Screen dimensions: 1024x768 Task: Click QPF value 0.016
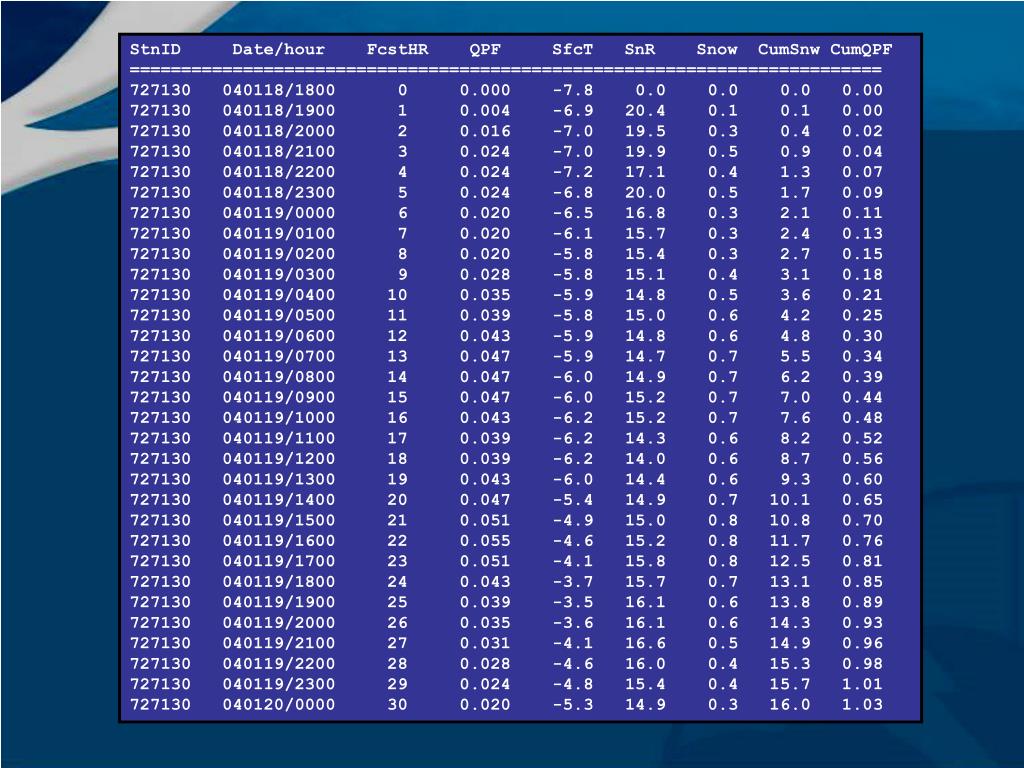tap(485, 131)
